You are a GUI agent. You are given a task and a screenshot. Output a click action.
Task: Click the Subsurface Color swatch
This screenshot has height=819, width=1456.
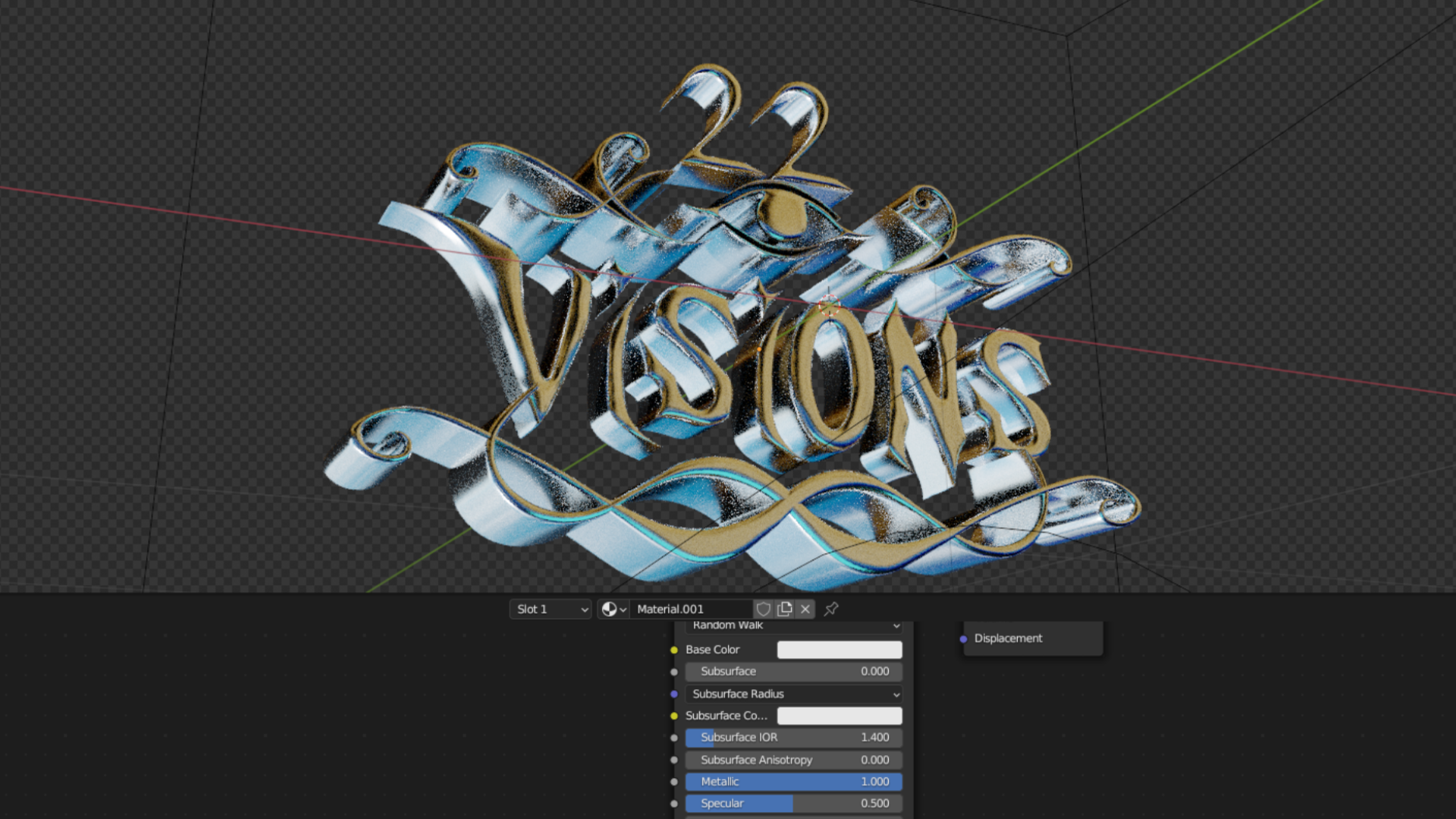click(839, 716)
